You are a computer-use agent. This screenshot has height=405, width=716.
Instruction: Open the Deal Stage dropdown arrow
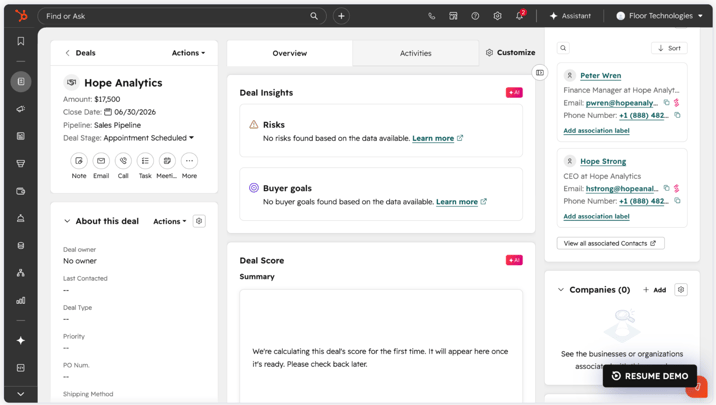(191, 138)
